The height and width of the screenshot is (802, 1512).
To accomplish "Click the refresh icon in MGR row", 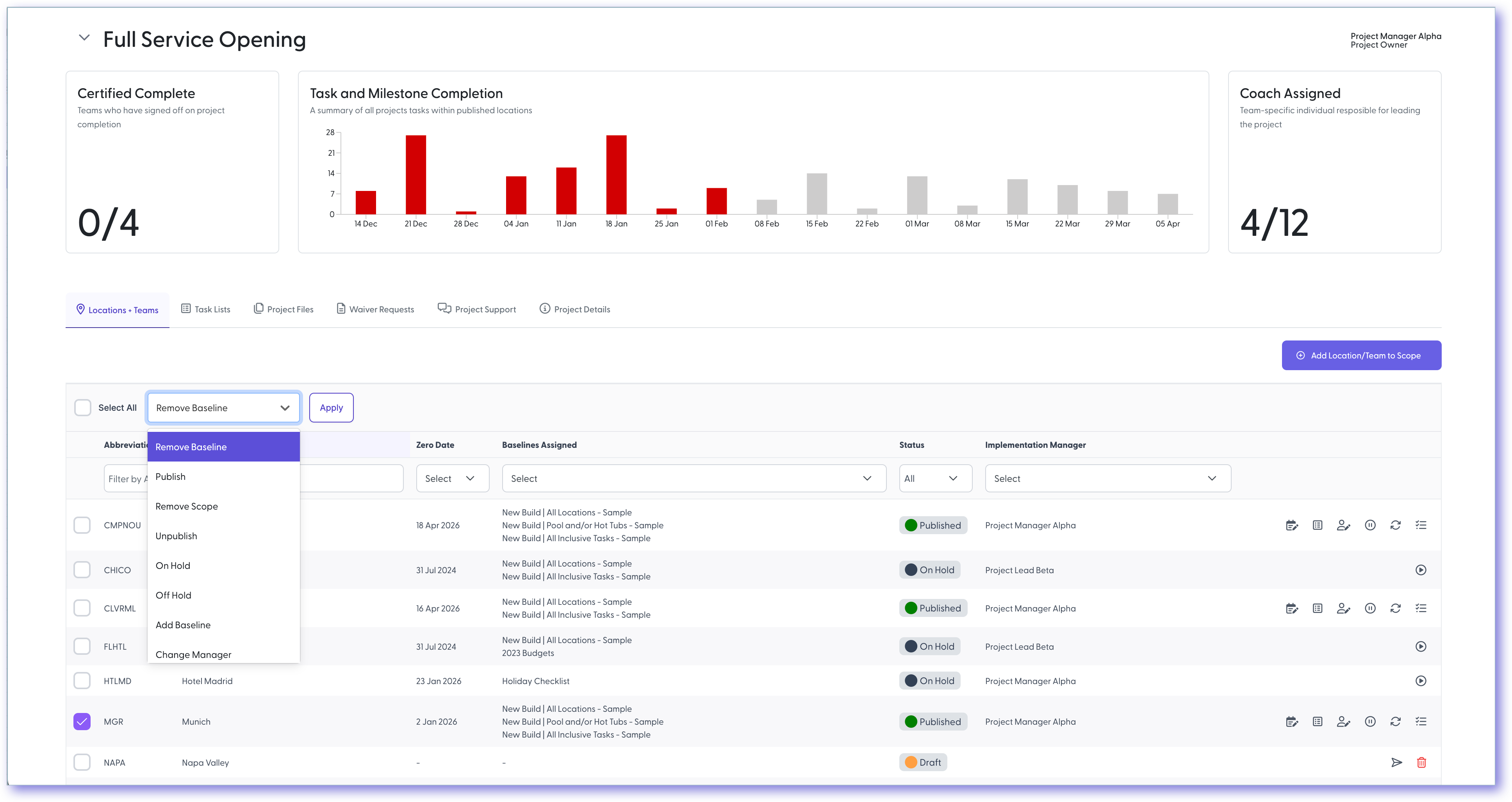I will [1395, 722].
